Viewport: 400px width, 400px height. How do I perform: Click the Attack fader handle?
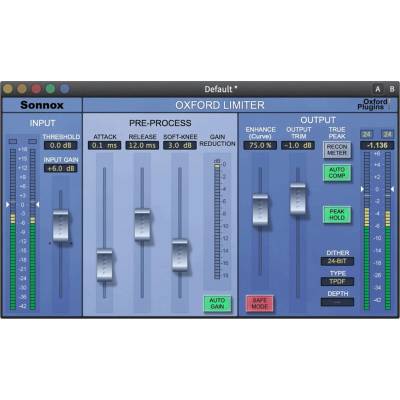point(105,265)
